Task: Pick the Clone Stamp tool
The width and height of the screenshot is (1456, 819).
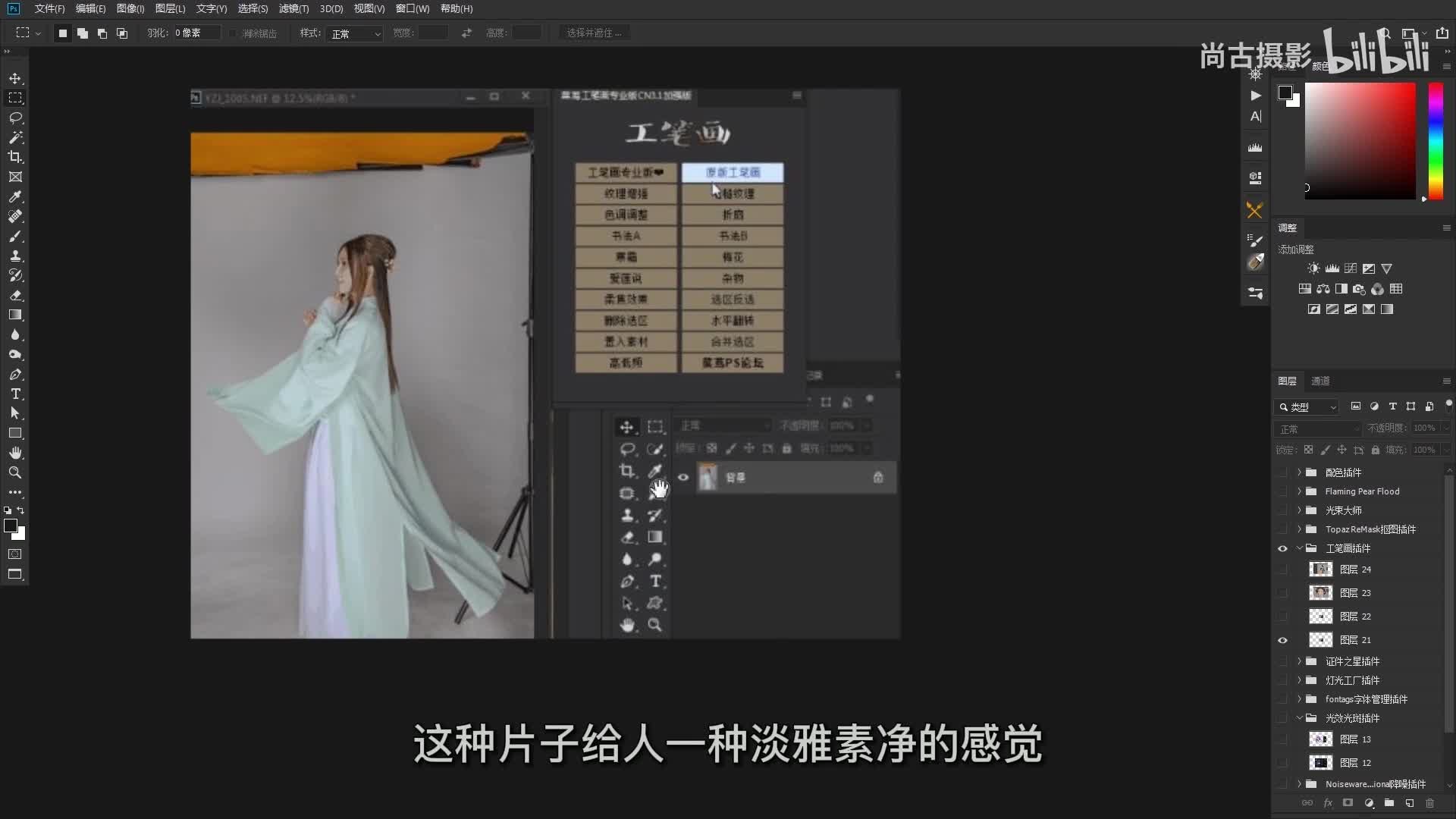Action: [15, 256]
